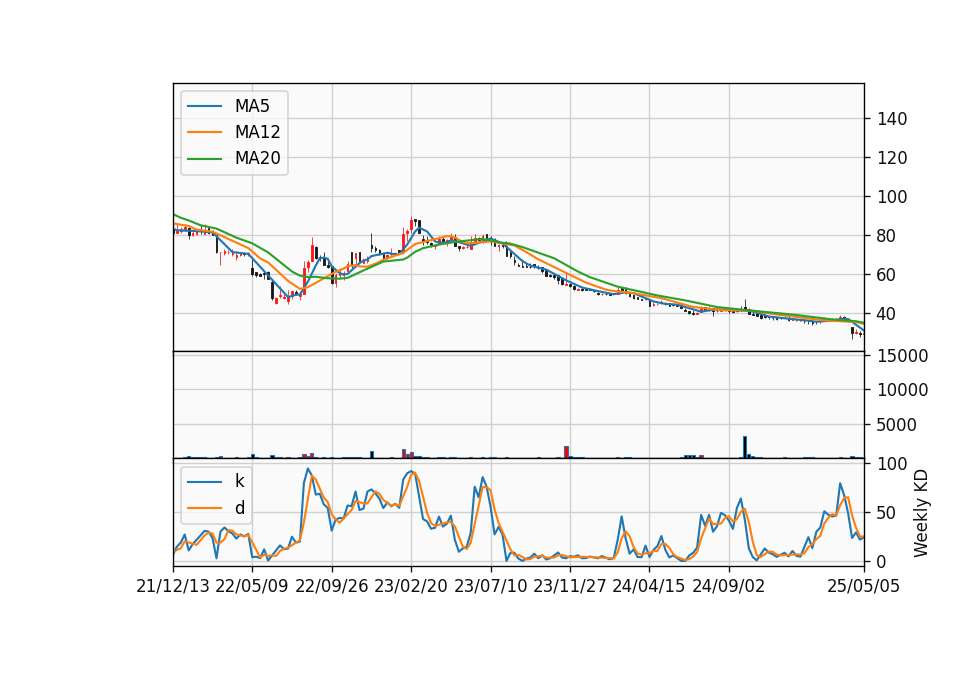Click the d legend label in KD panel
960x690 pixels.
(x=239, y=508)
